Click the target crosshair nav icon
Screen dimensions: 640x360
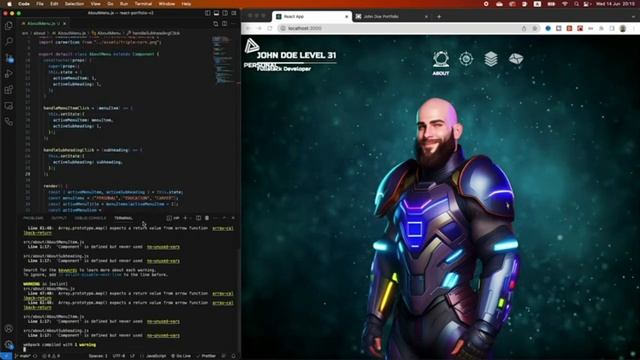[x=466, y=59]
